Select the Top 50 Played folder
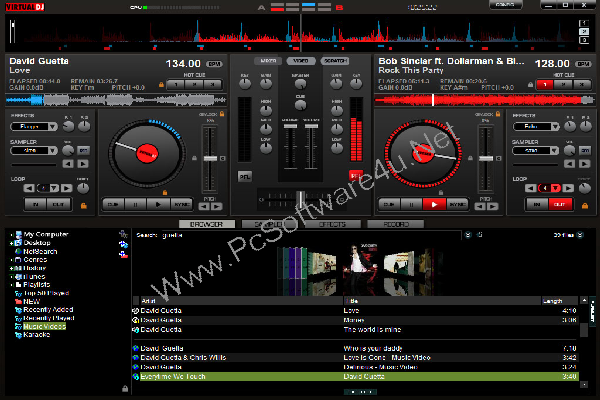Viewport: 600px width, 400px height. point(46,293)
